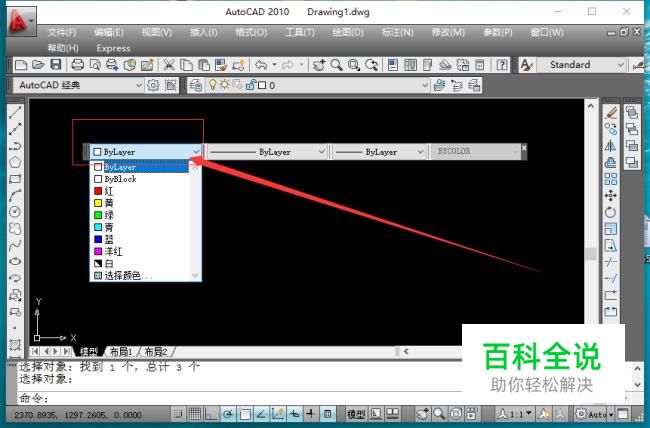The height and width of the screenshot is (428, 650).
Task: Select the Ellipse draw tool
Action: click(x=15, y=261)
